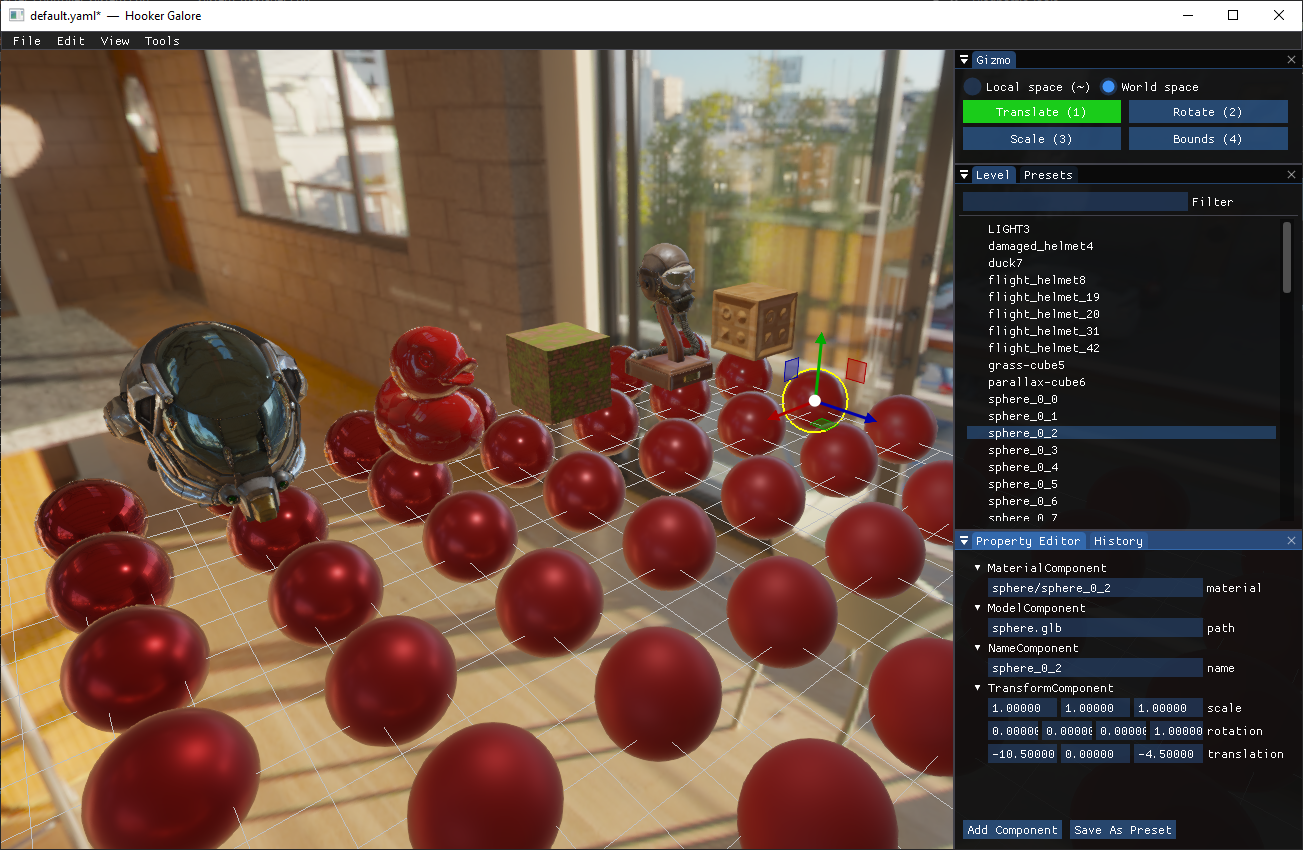The image size is (1303, 850).
Task: Select duck7 in the Level list
Action: point(1121,263)
